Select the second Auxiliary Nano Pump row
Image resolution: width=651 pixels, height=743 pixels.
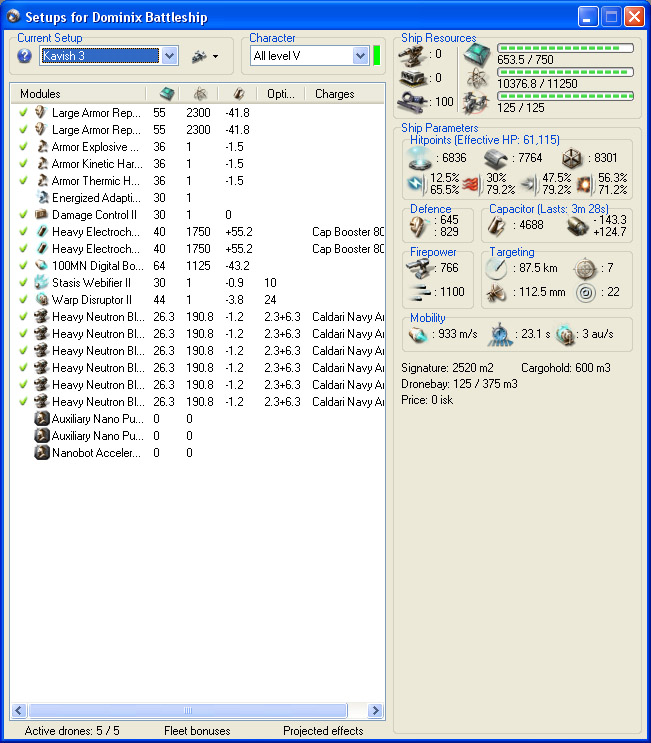tap(198, 436)
